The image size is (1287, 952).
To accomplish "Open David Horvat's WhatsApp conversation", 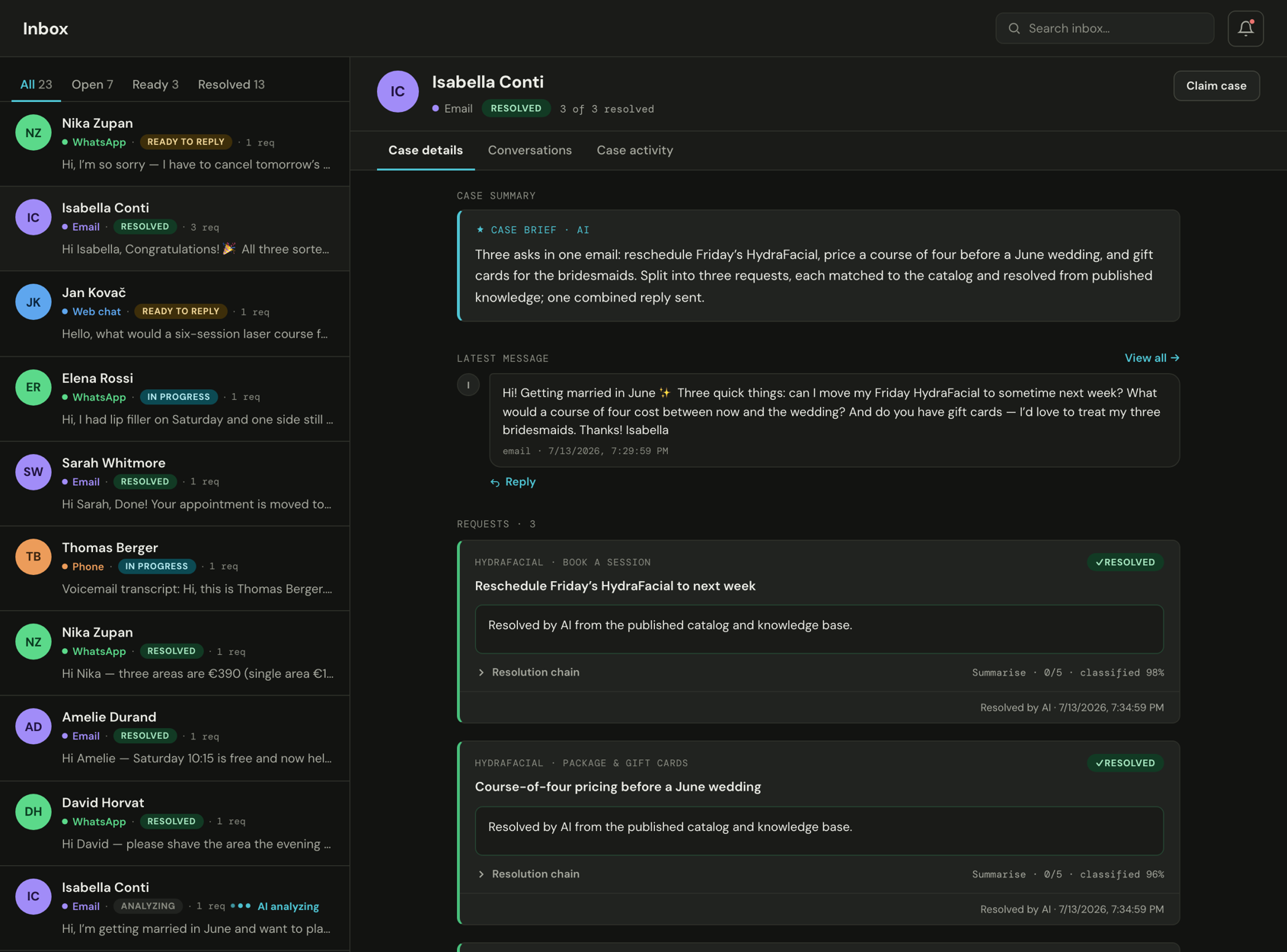I will point(174,823).
